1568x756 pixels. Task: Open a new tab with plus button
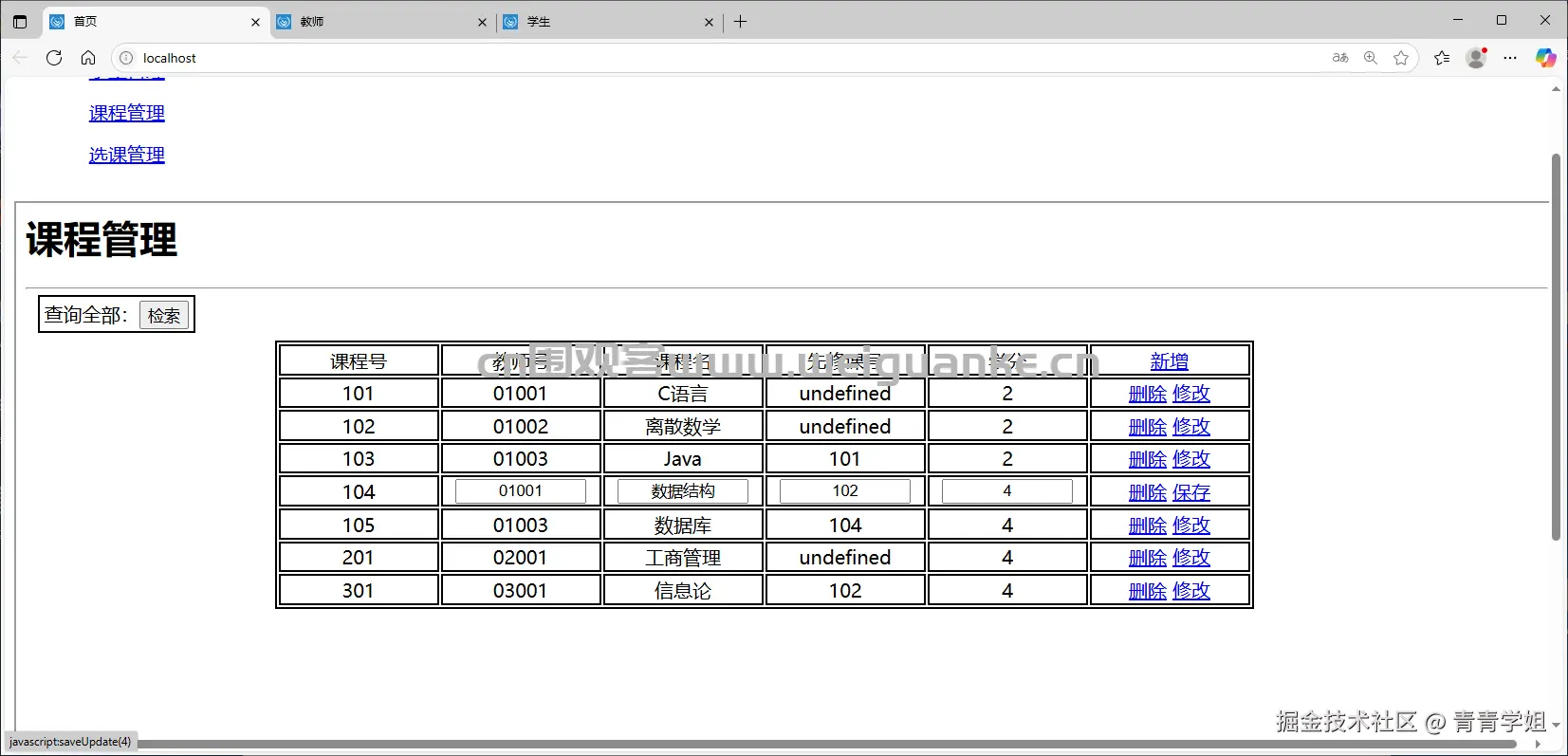741,21
